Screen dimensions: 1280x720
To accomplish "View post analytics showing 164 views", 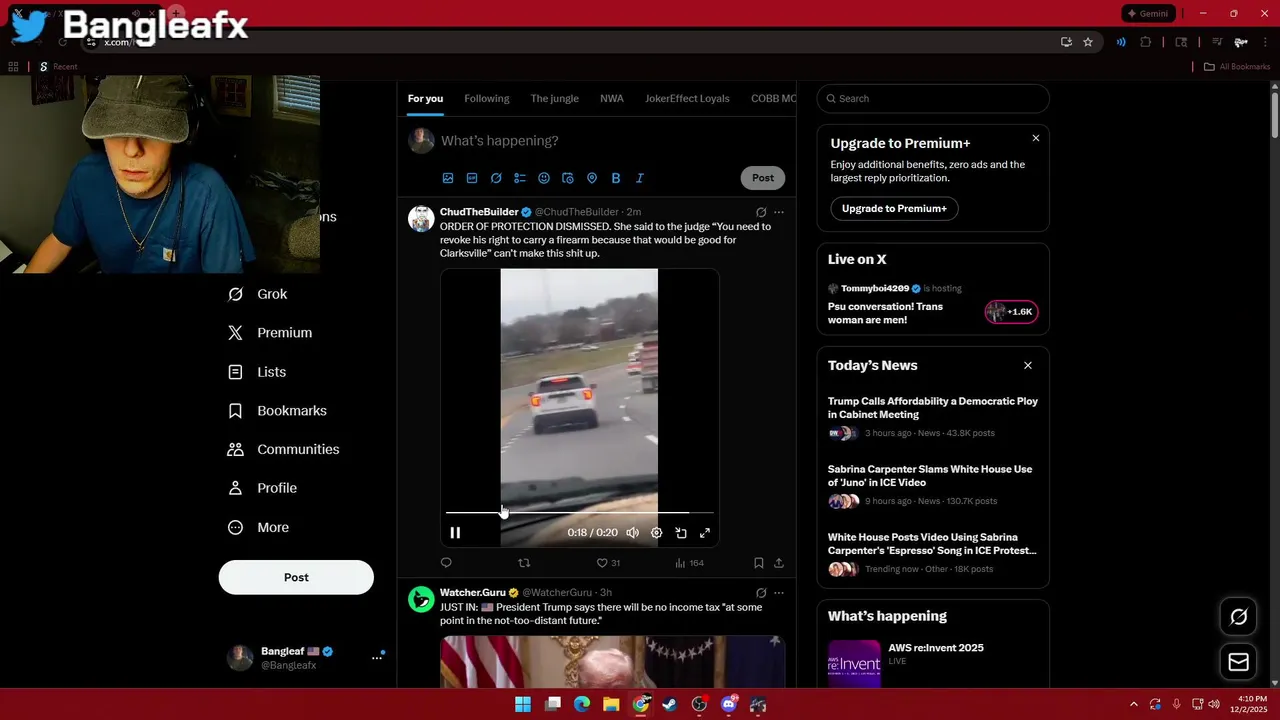I will click(x=689, y=563).
